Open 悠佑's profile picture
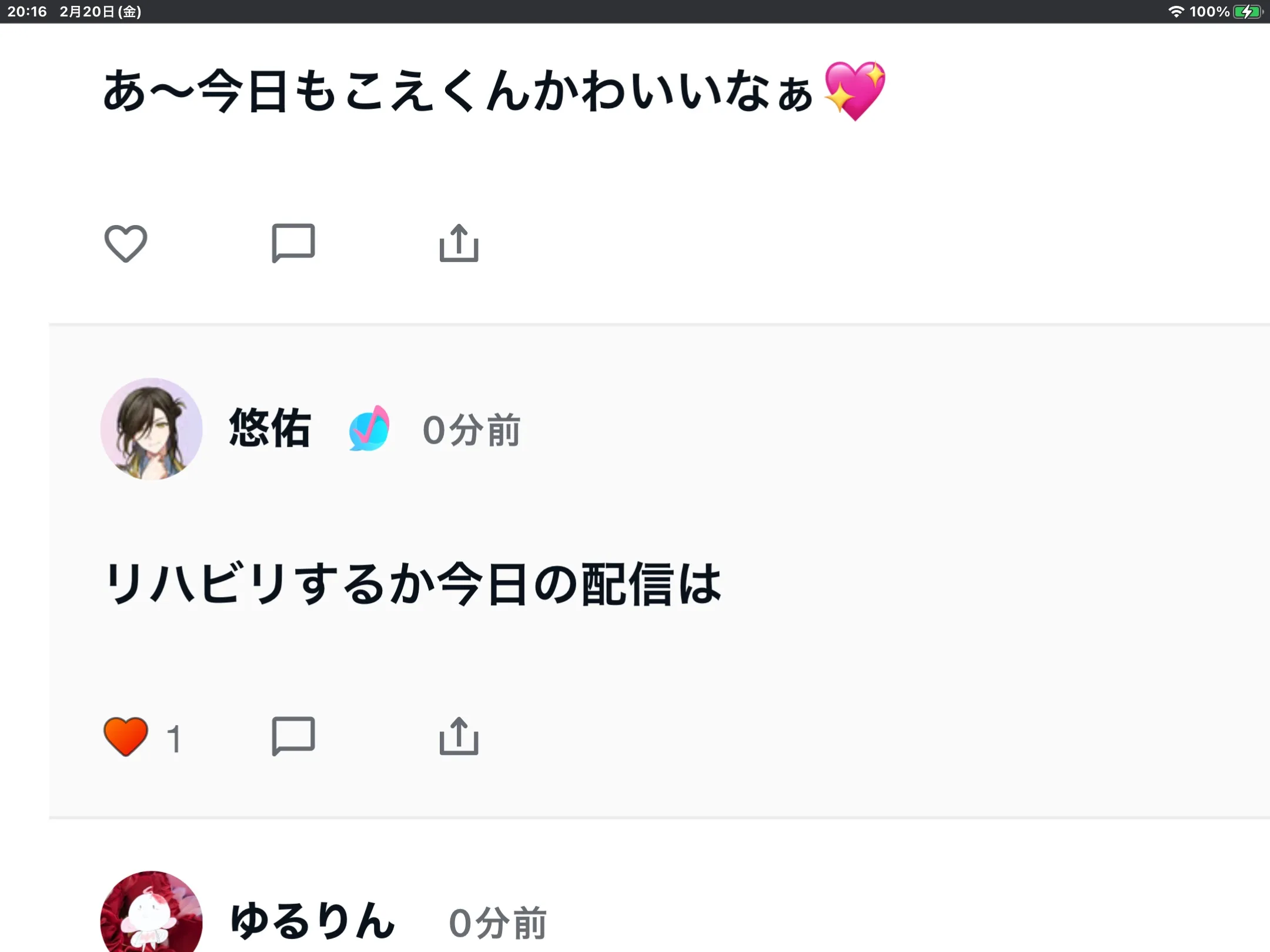This screenshot has height=952, width=1270. [x=152, y=429]
